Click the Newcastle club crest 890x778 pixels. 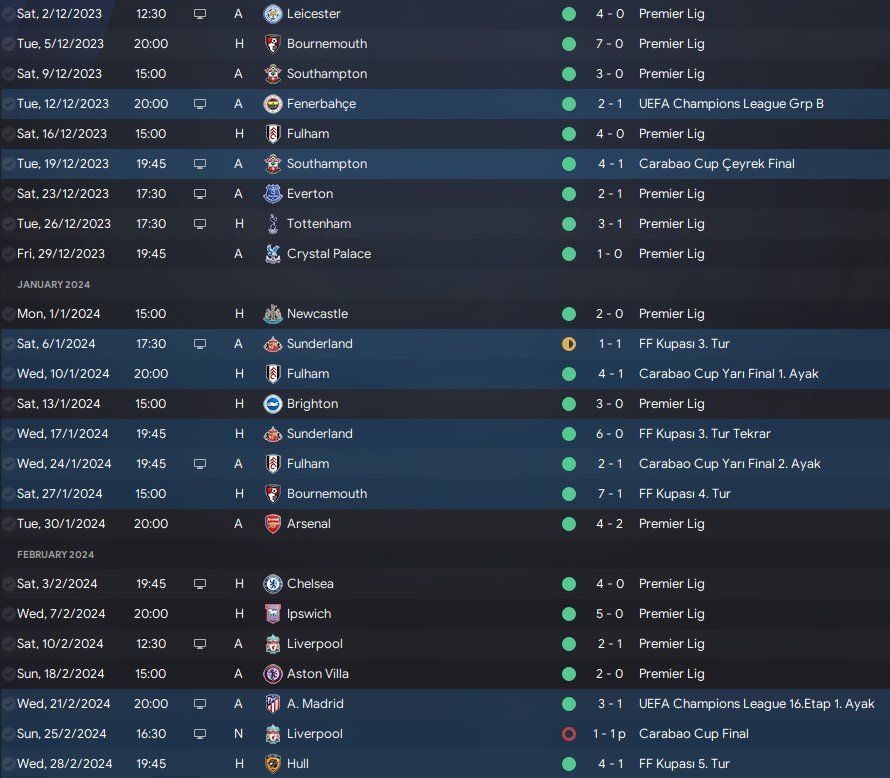(273, 314)
